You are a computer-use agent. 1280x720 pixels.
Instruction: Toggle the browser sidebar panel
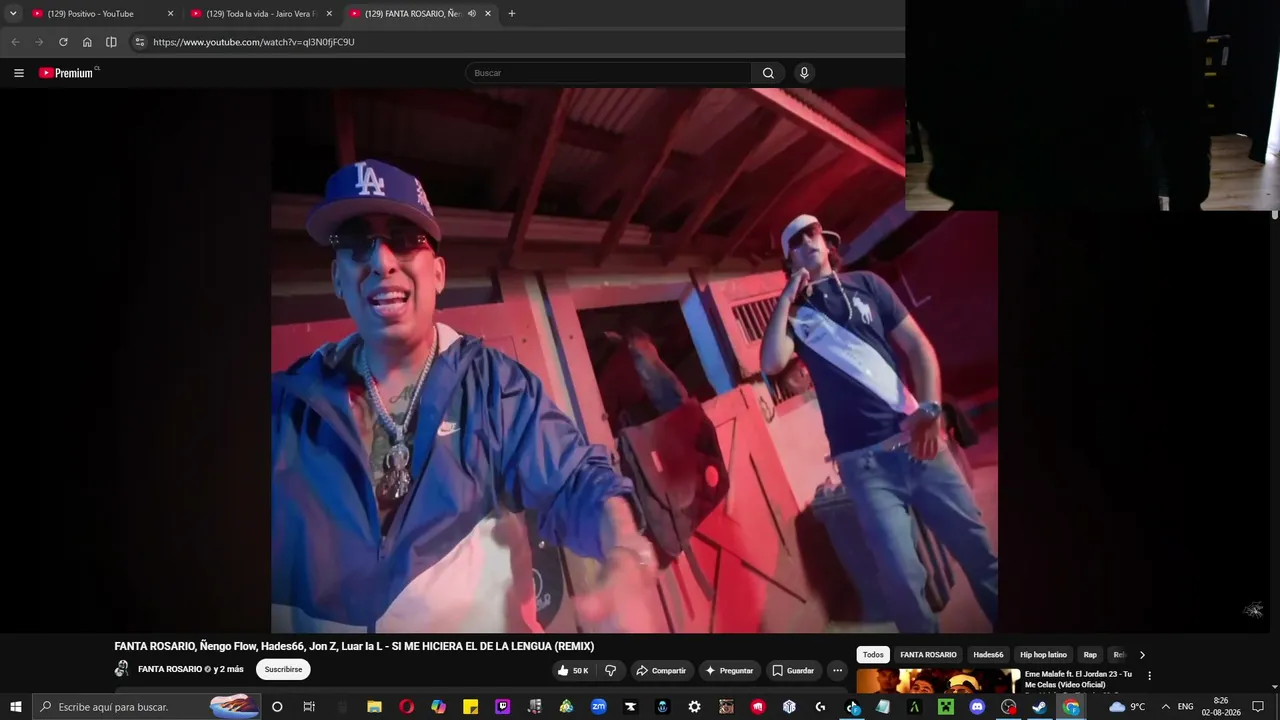[x=111, y=42]
